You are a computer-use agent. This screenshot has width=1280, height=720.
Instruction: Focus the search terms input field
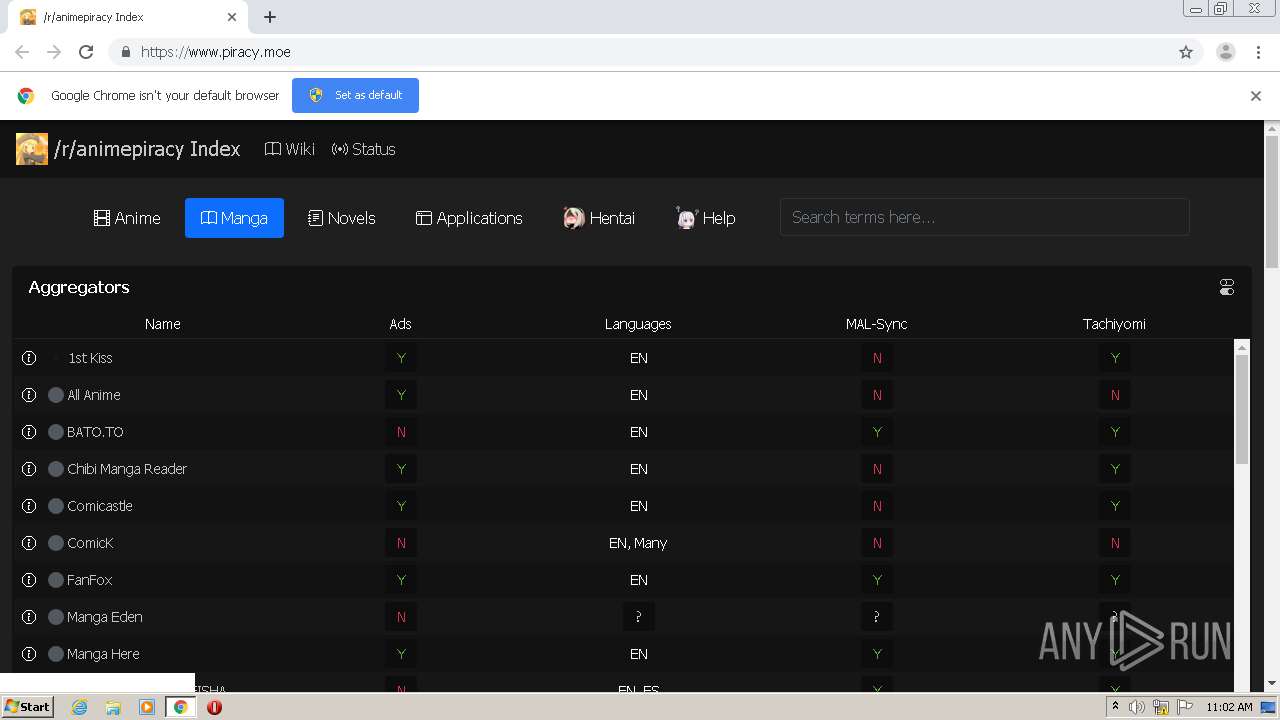pos(984,217)
